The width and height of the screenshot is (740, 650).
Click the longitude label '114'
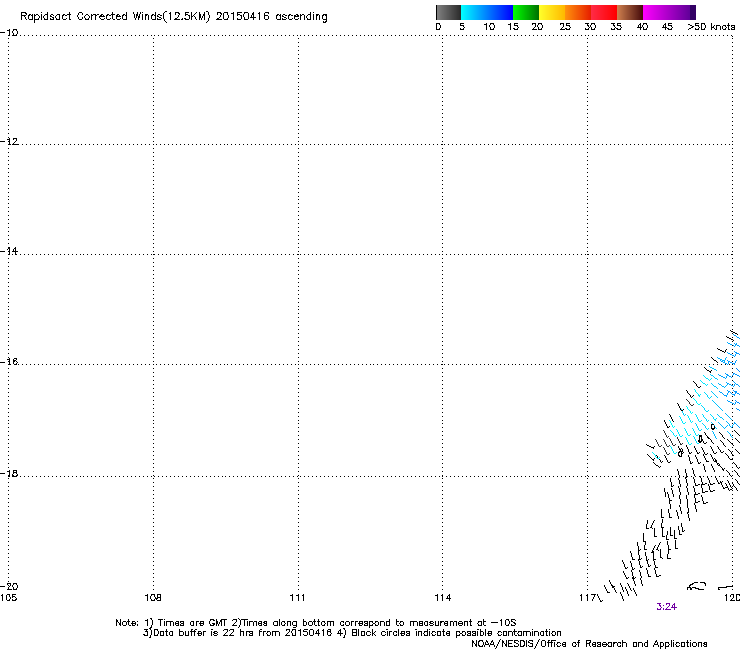coord(443,598)
